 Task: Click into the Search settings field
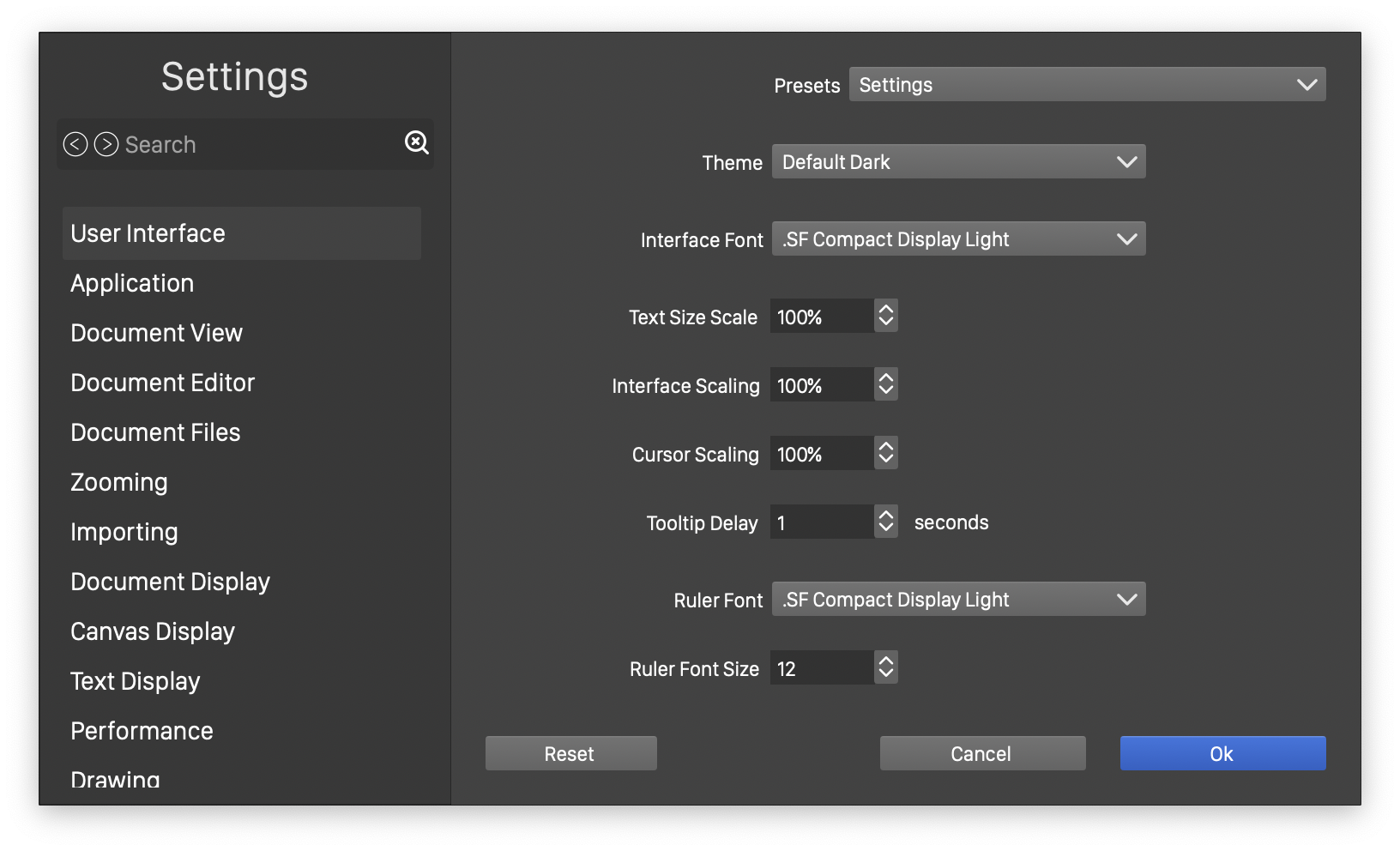point(257,144)
